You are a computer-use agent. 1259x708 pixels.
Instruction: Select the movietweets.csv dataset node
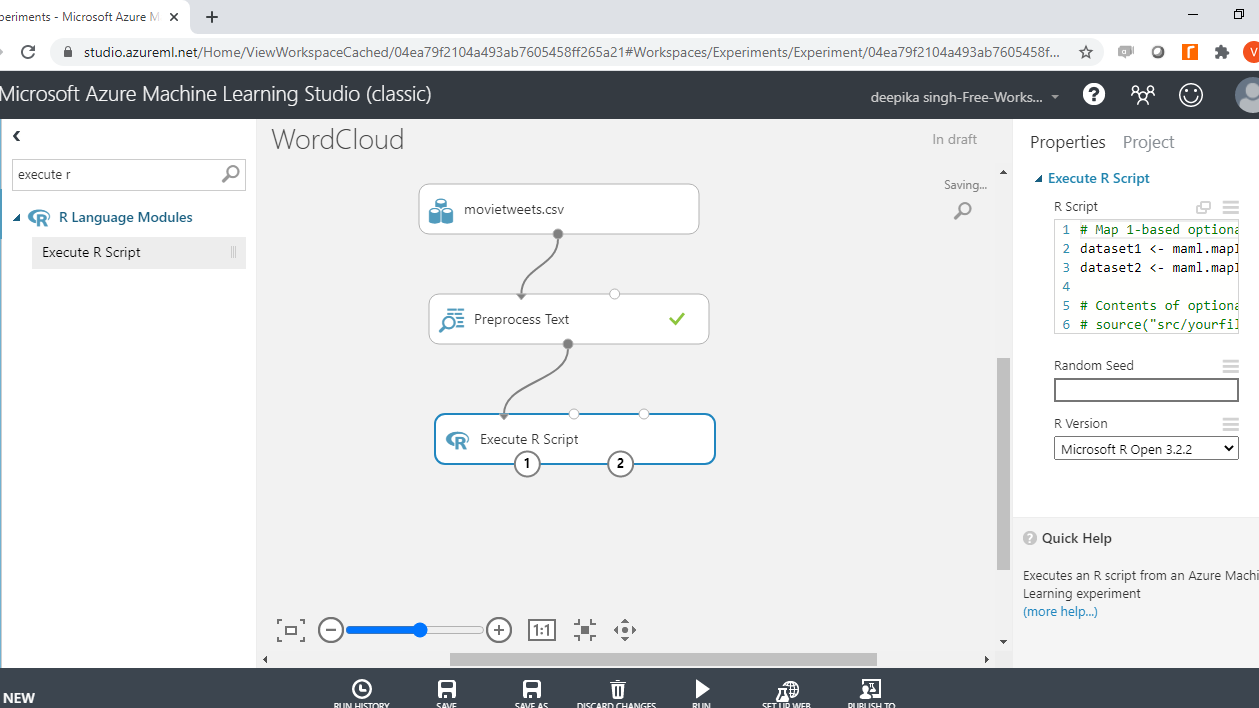pos(558,209)
